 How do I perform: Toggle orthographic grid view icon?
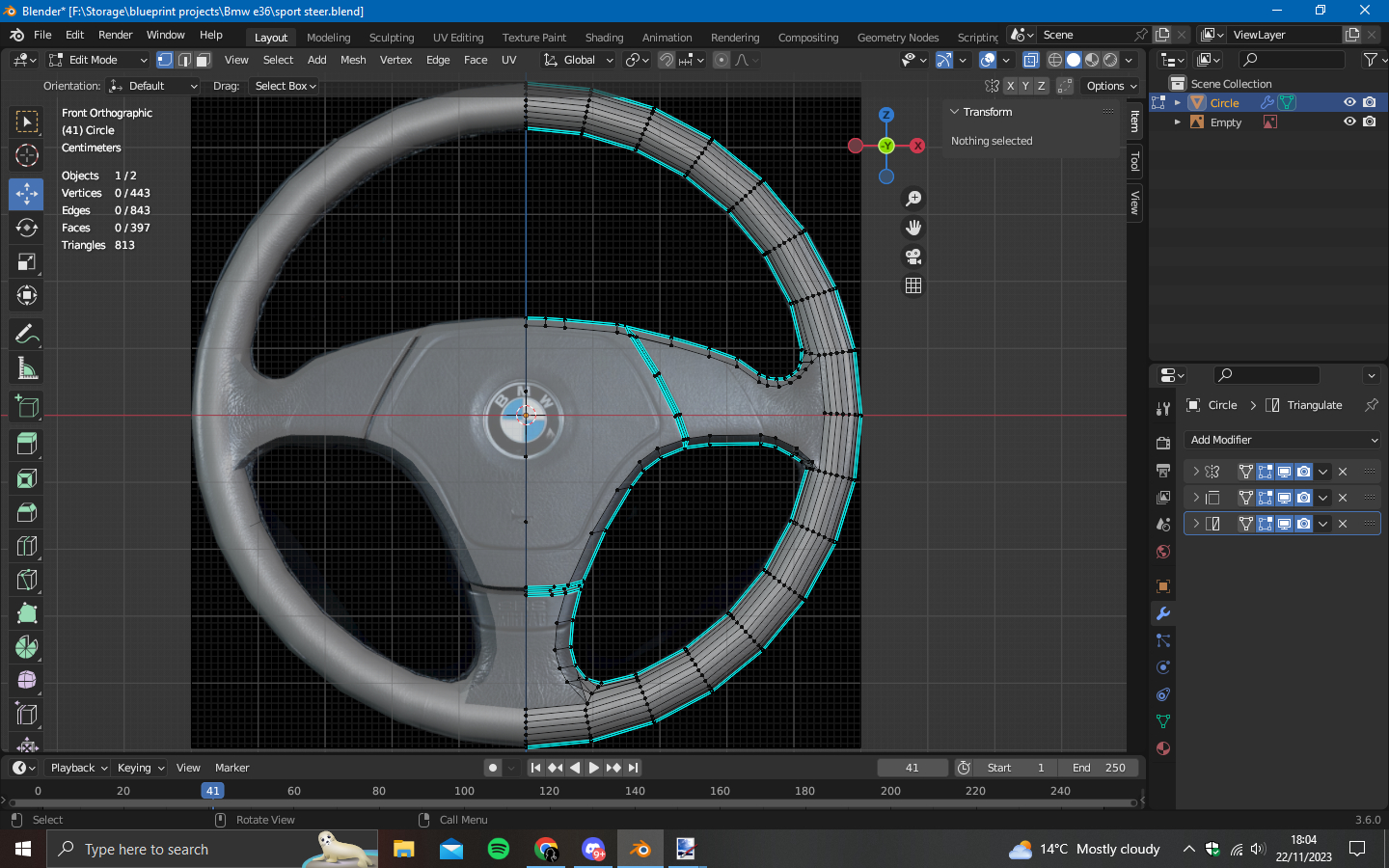[x=912, y=285]
